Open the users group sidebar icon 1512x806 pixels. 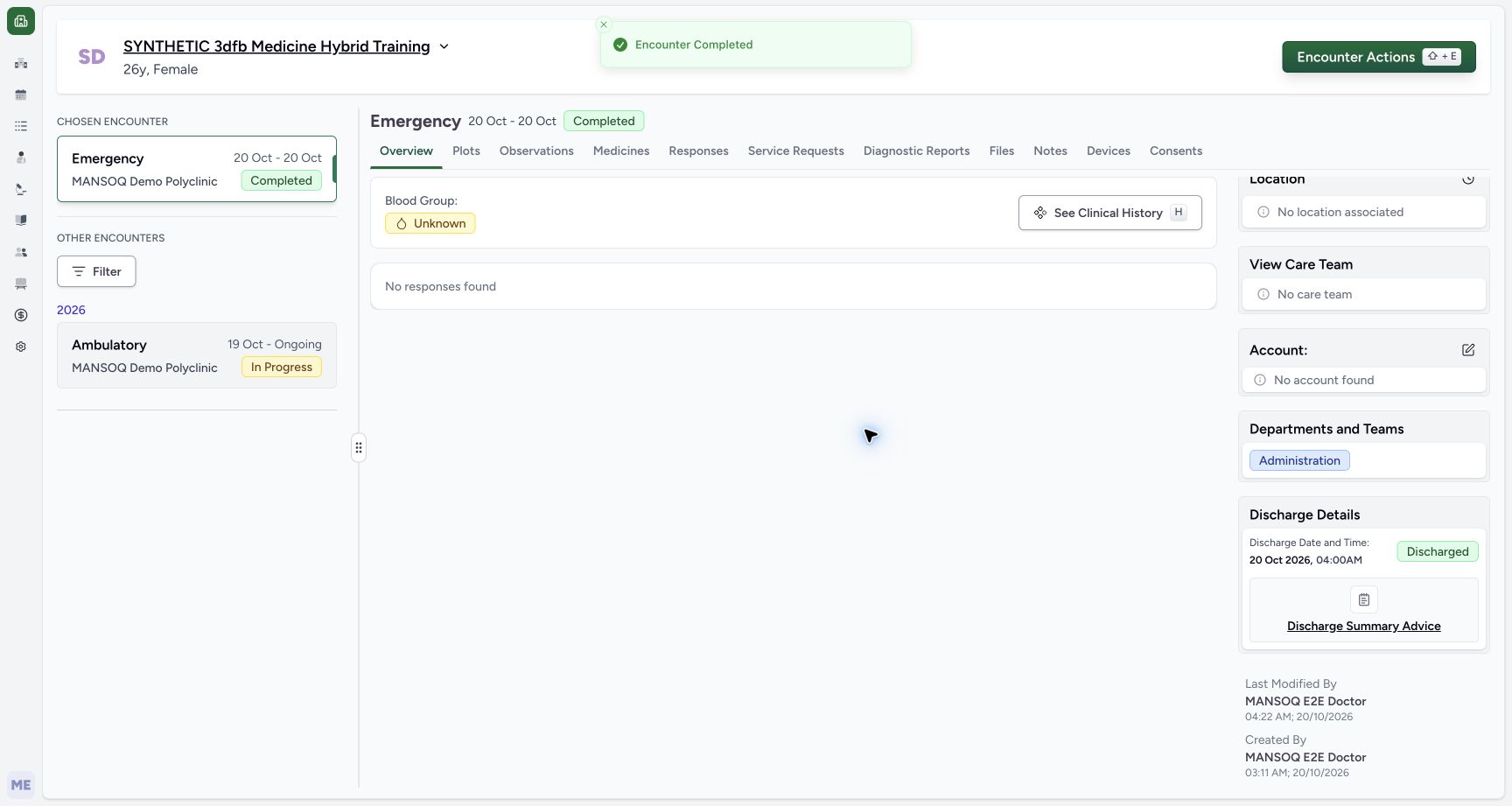[21, 252]
